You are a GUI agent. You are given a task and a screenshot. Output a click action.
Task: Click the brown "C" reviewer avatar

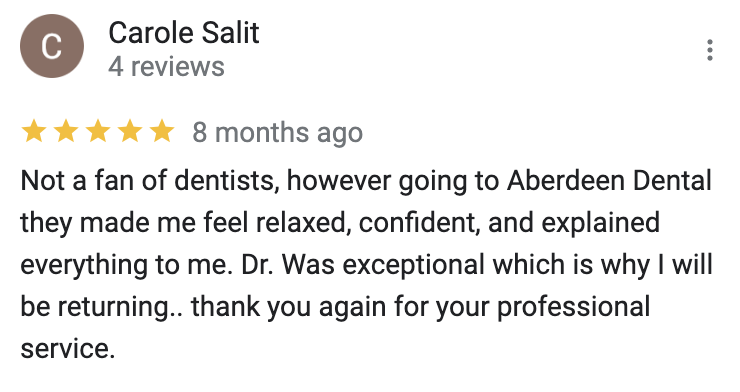(x=52, y=46)
